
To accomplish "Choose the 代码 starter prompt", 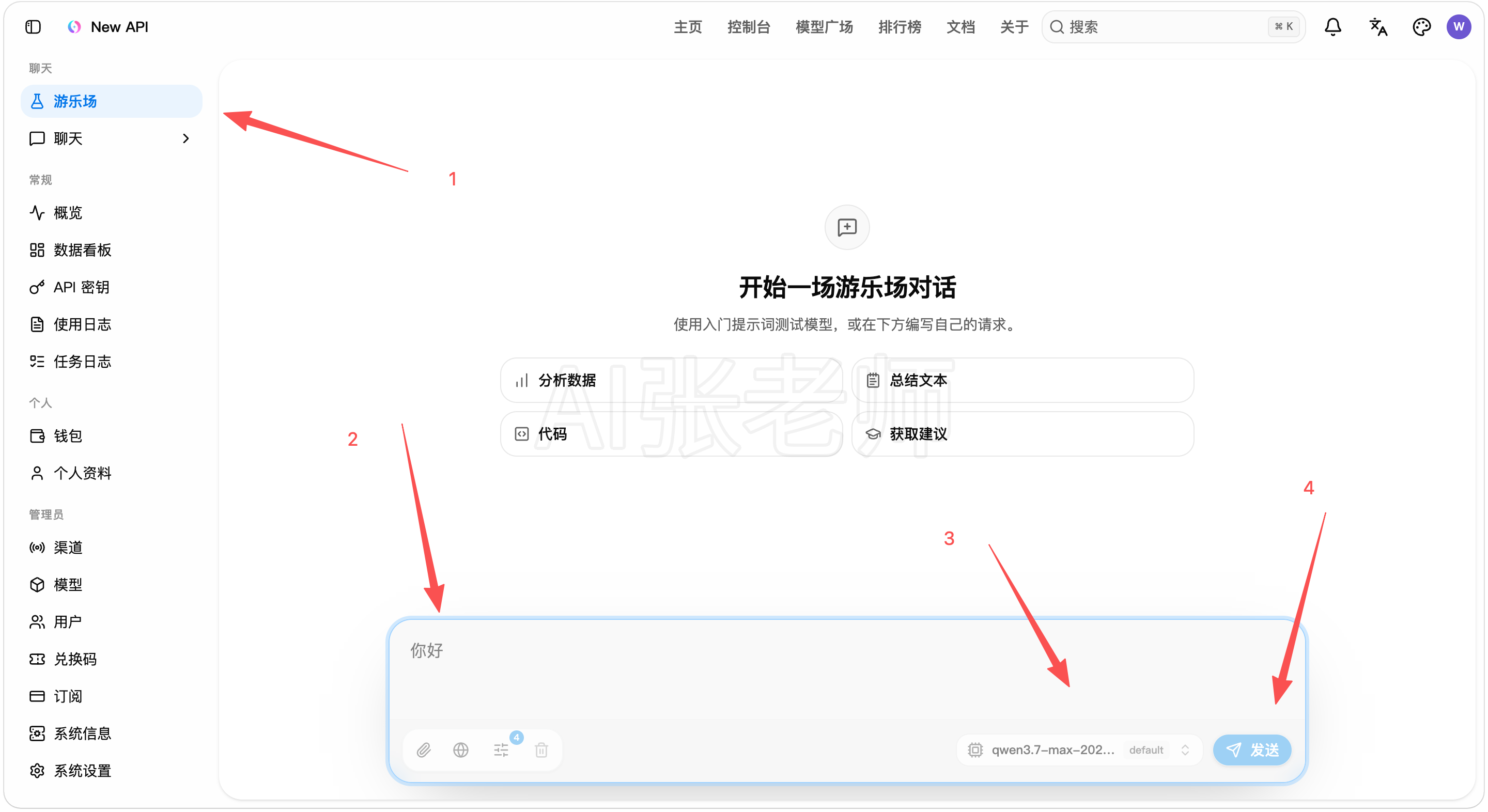I will 671,434.
